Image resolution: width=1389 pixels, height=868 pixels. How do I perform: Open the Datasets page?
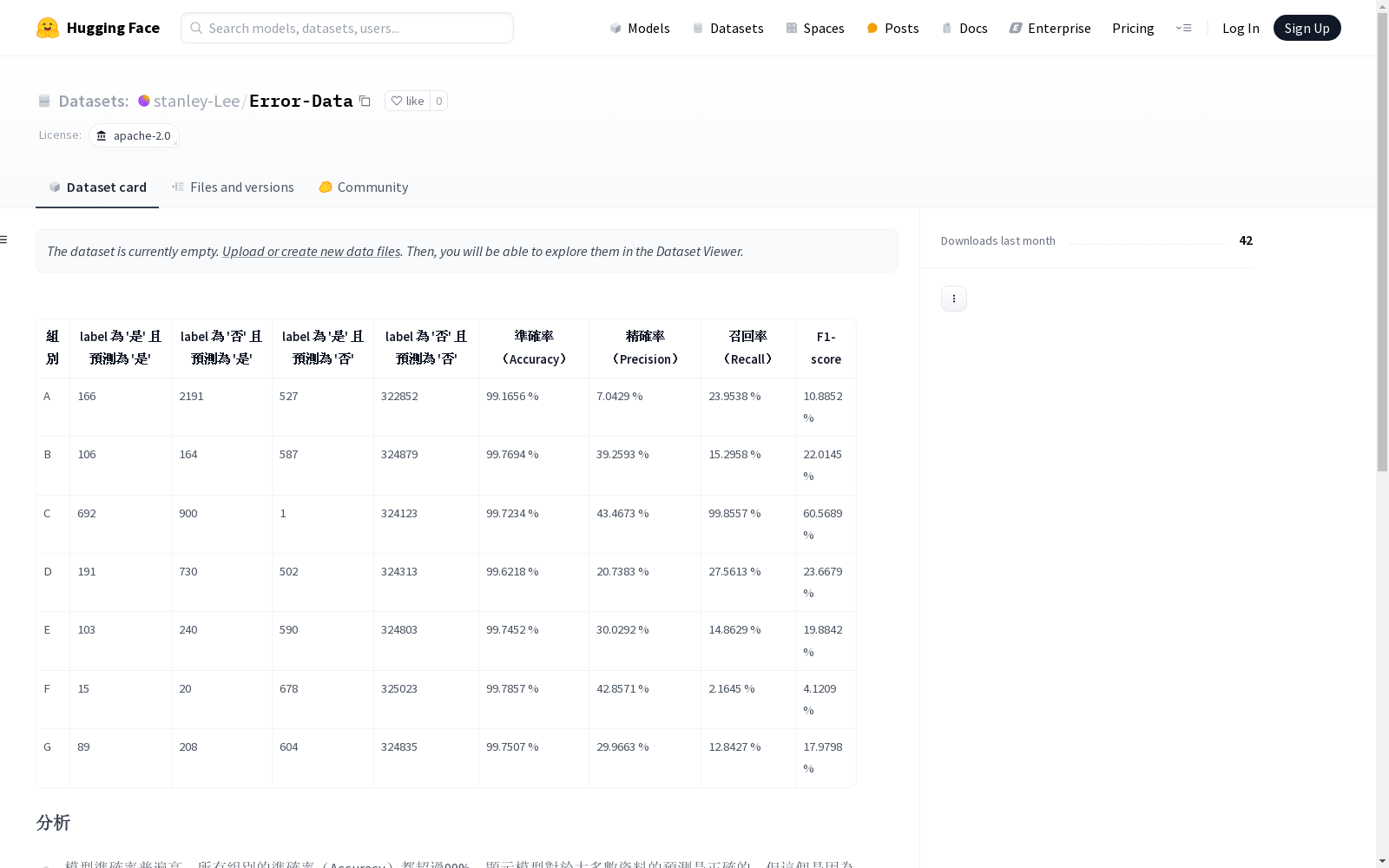(727, 28)
